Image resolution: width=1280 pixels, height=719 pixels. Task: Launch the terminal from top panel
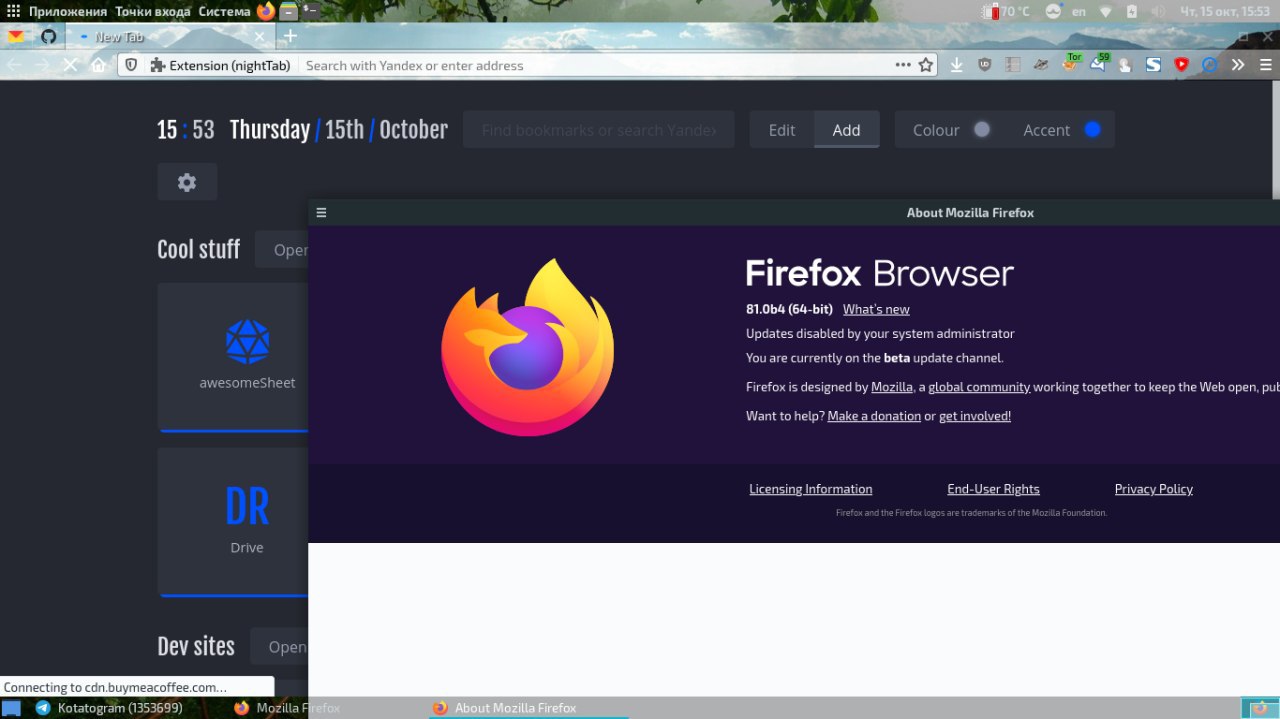[311, 11]
